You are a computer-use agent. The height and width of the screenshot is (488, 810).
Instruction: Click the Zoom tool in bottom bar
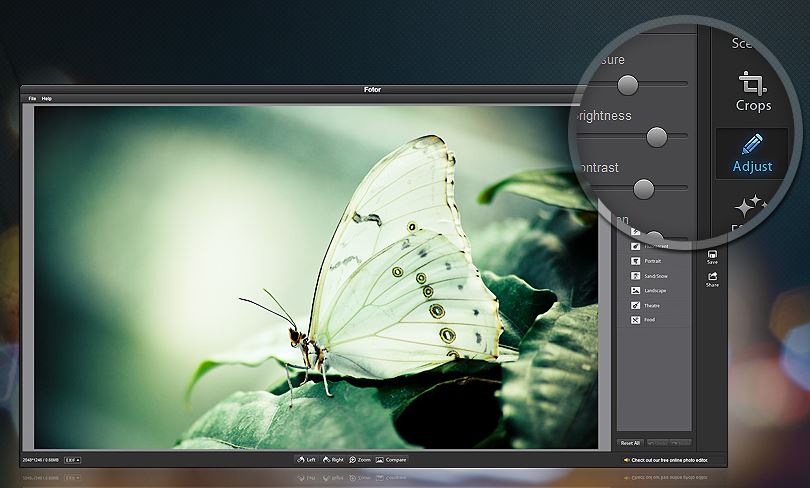359,459
